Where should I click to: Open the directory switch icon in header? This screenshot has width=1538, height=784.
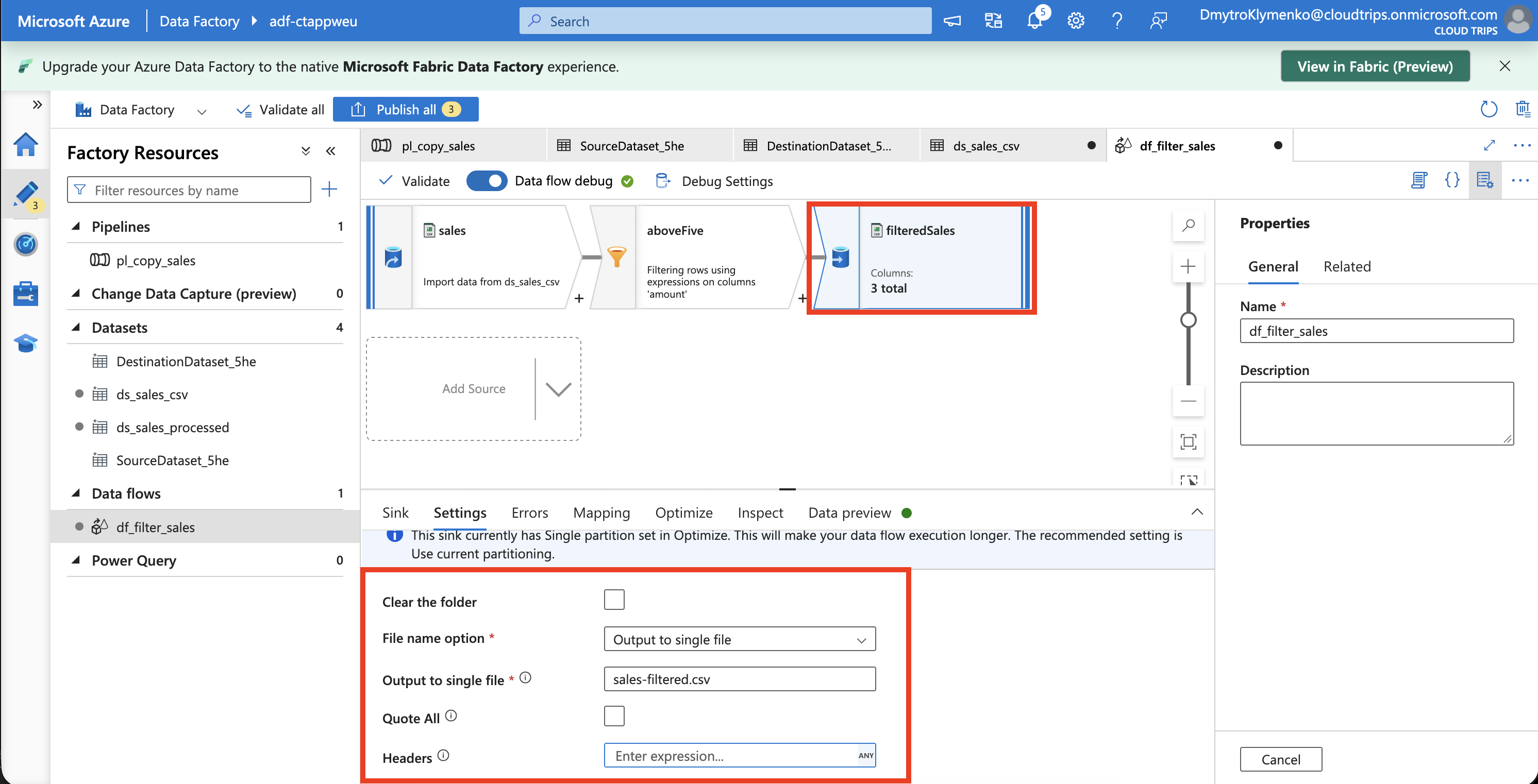(993, 21)
